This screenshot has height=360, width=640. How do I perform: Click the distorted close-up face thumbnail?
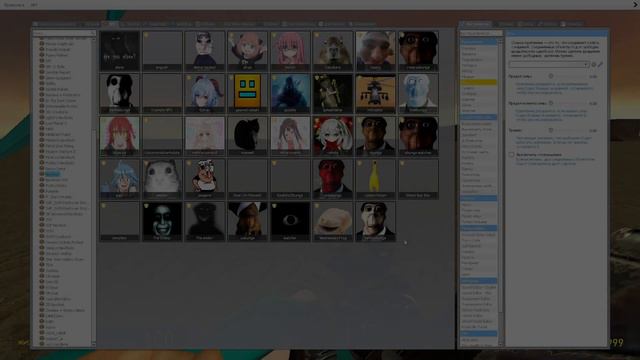pyautogui.click(x=376, y=51)
